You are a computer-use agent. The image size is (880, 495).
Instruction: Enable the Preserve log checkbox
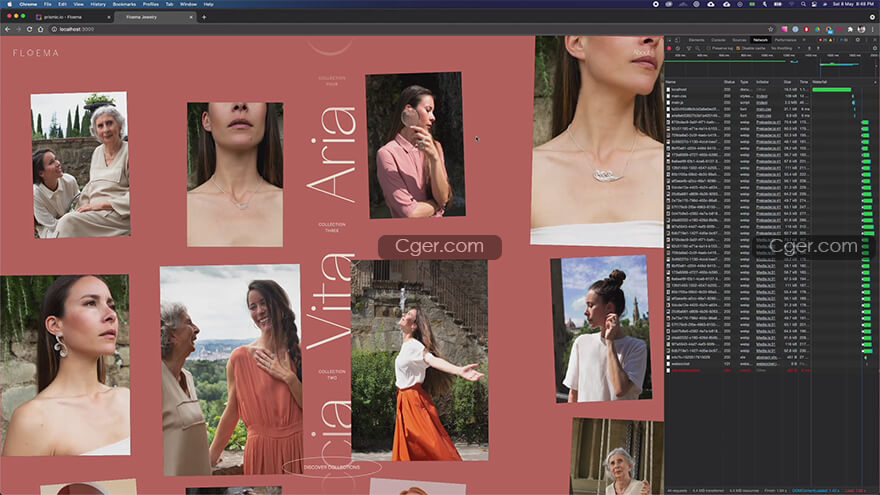click(709, 48)
